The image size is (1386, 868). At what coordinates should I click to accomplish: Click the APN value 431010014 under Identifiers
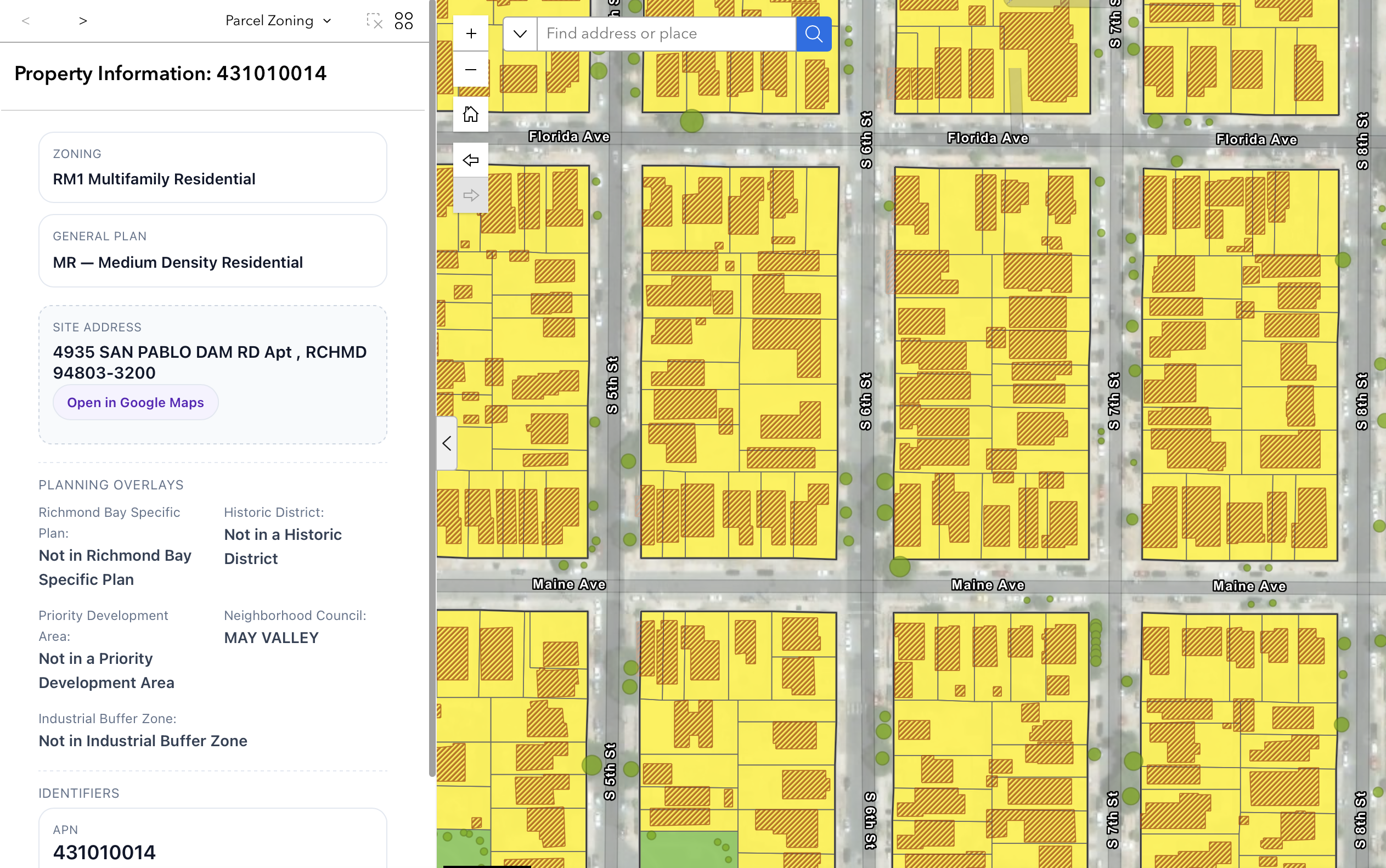click(x=104, y=852)
